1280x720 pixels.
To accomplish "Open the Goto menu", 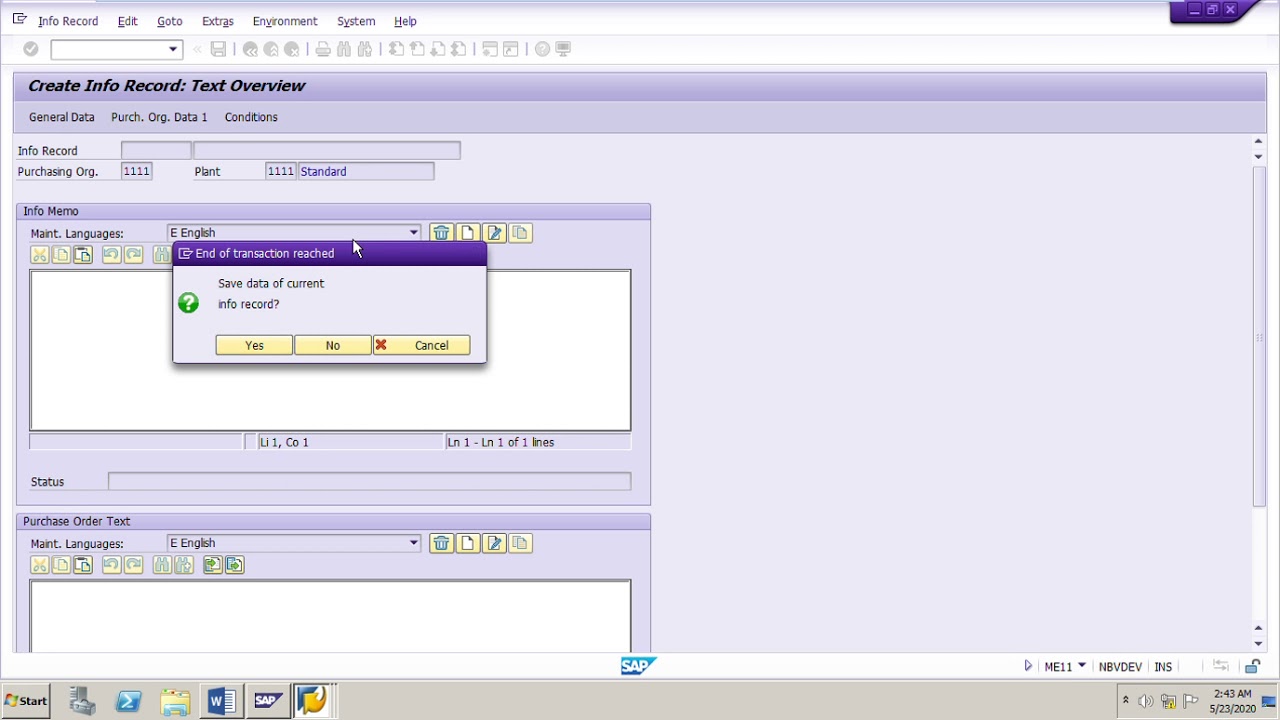I will [169, 21].
